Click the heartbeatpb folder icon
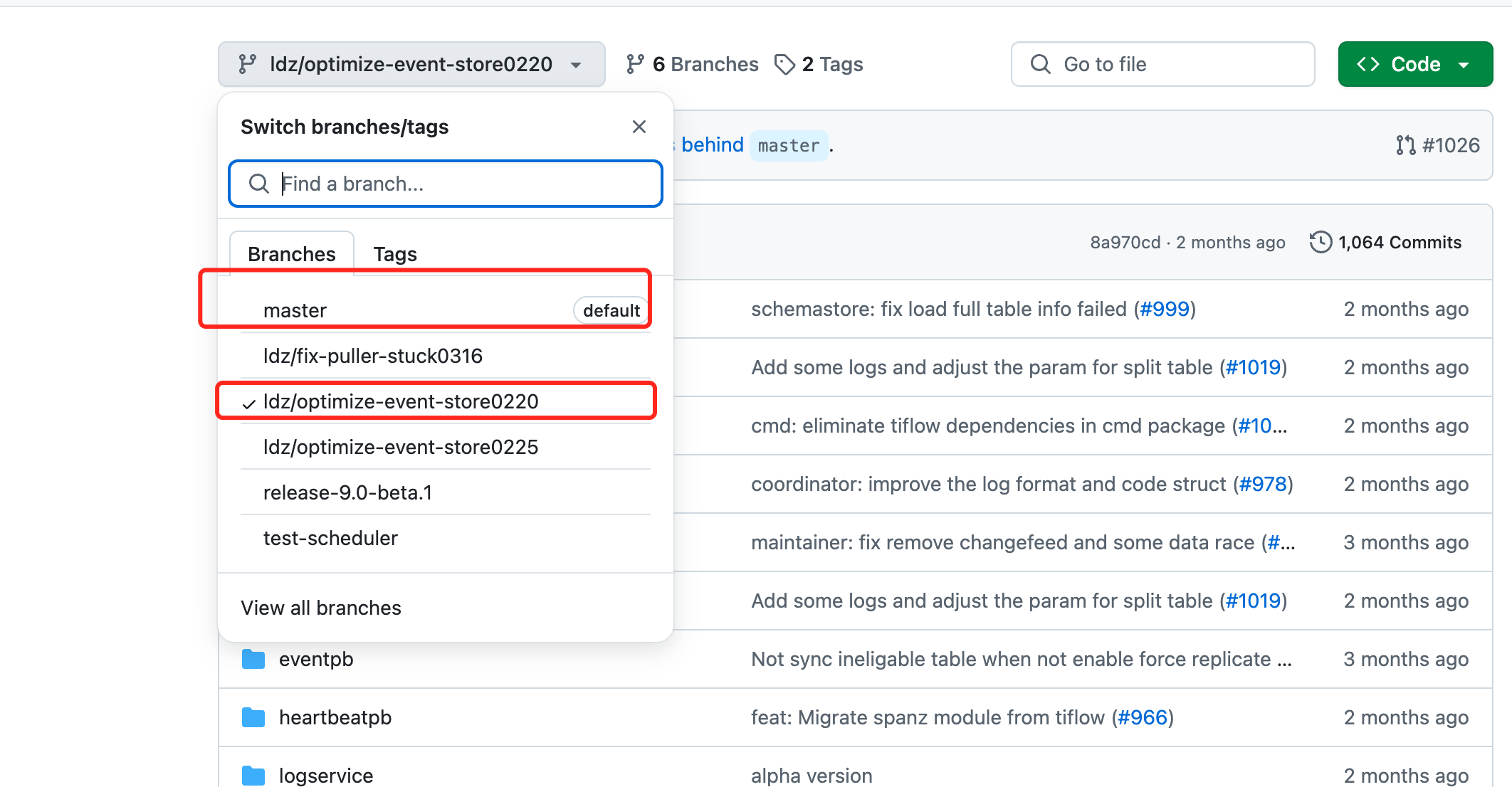 [253, 717]
